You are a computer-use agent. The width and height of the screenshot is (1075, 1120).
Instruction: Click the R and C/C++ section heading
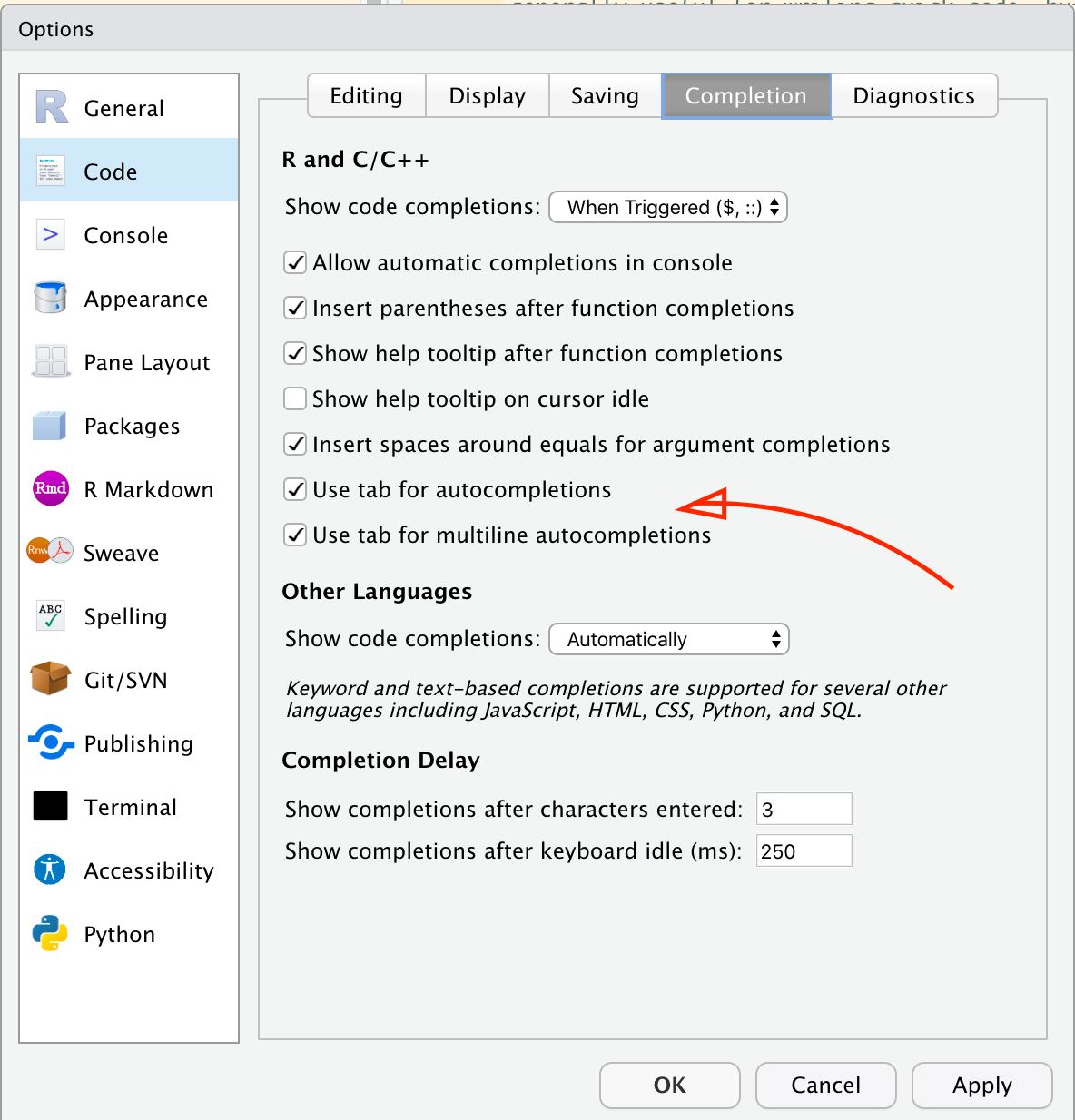pyautogui.click(x=356, y=160)
